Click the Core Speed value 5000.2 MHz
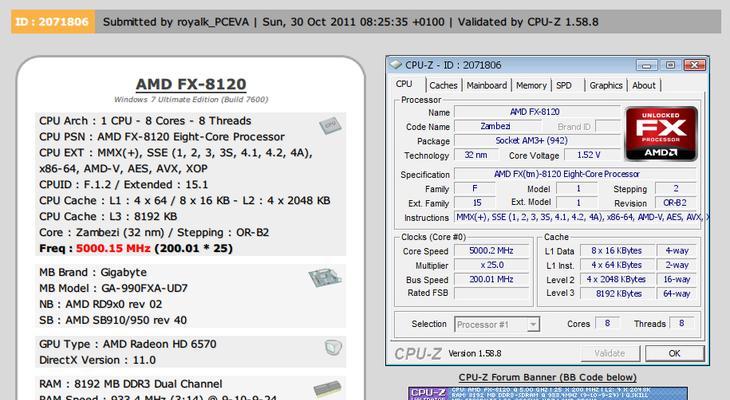 [492, 251]
